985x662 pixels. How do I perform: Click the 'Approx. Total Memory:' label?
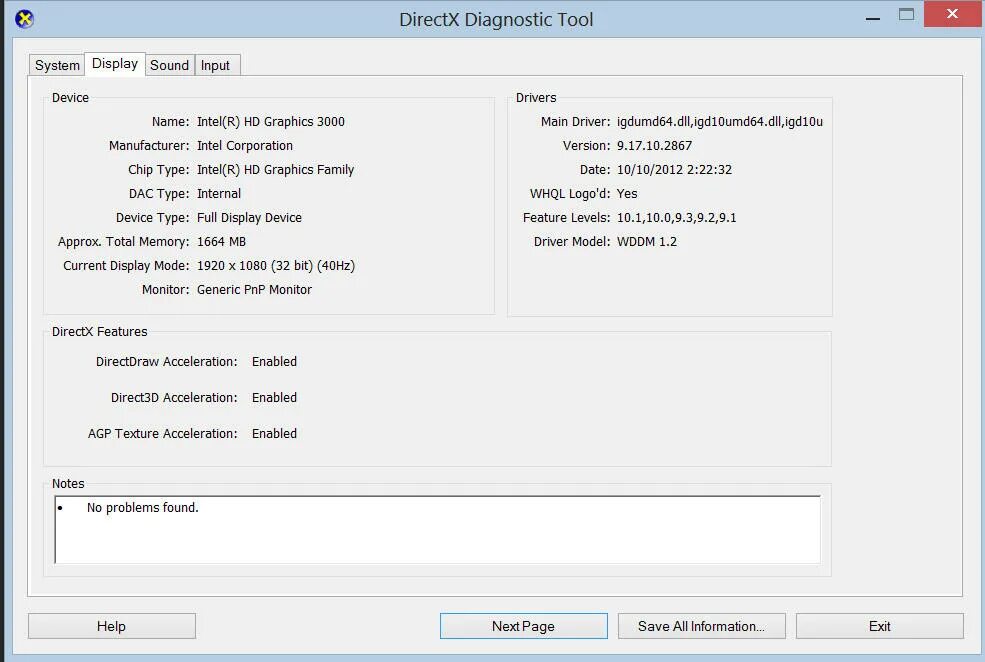(123, 242)
